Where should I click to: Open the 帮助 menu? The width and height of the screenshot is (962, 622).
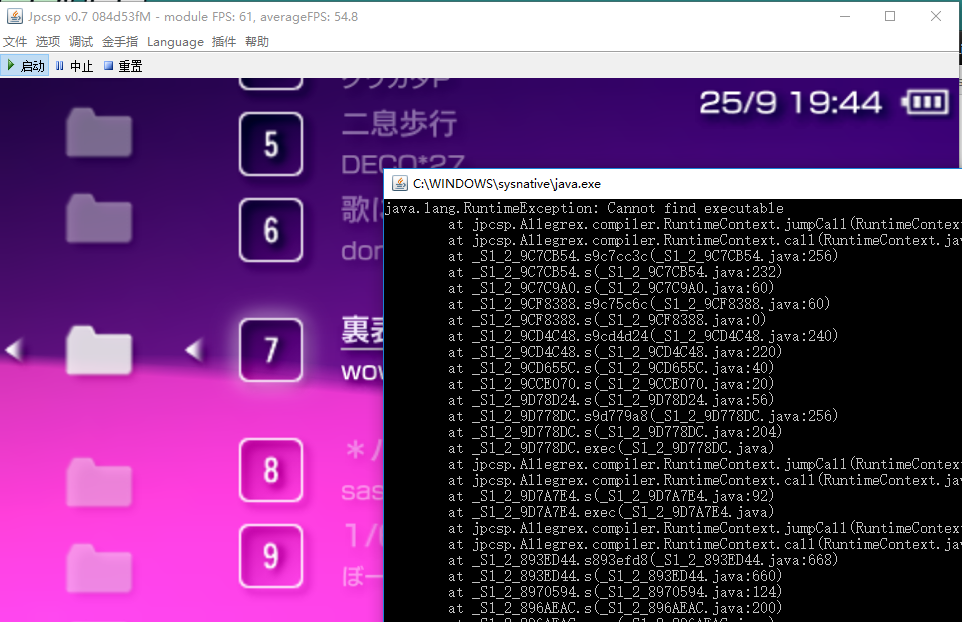click(257, 42)
